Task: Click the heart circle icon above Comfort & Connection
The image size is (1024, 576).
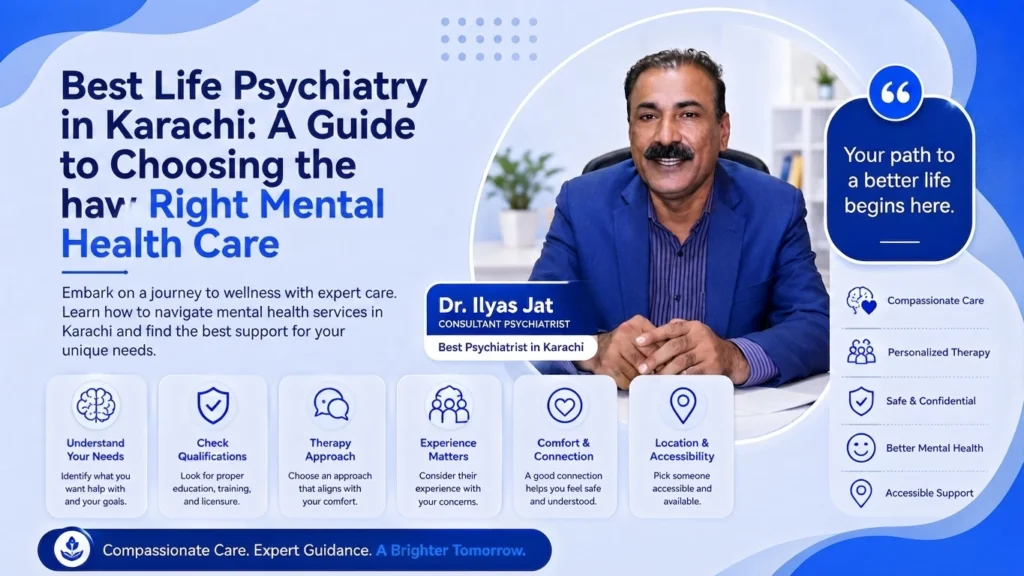Action: click(x=564, y=406)
